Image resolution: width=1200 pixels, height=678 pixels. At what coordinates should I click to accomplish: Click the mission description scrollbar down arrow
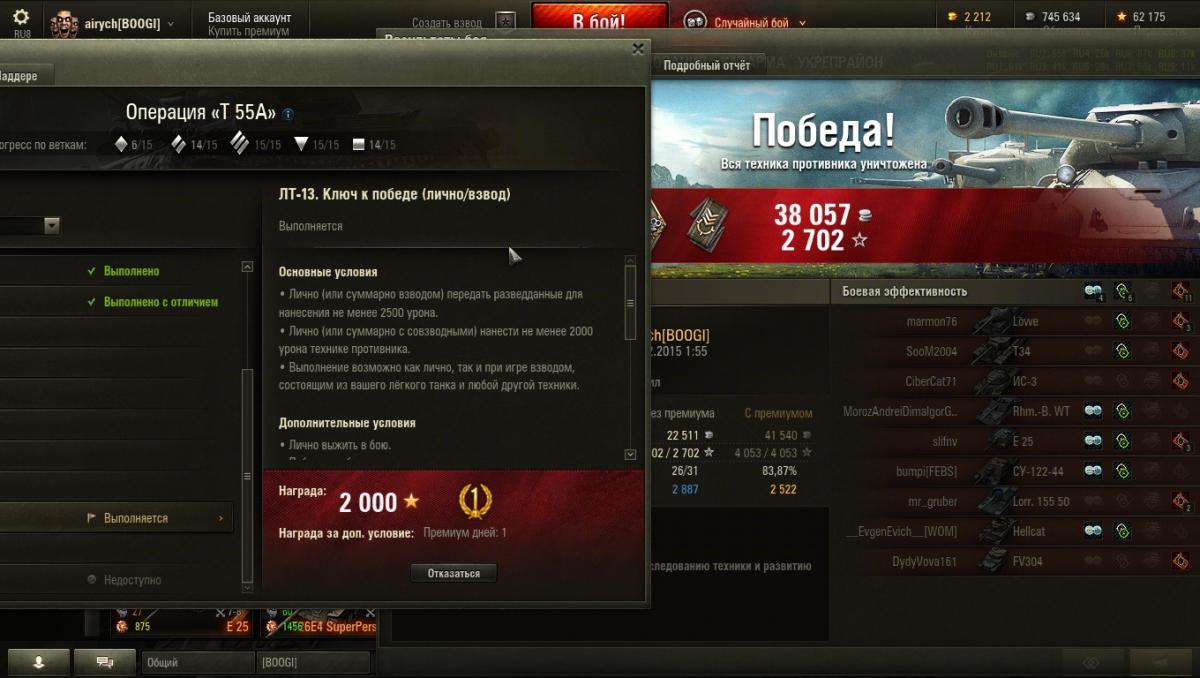[x=630, y=454]
